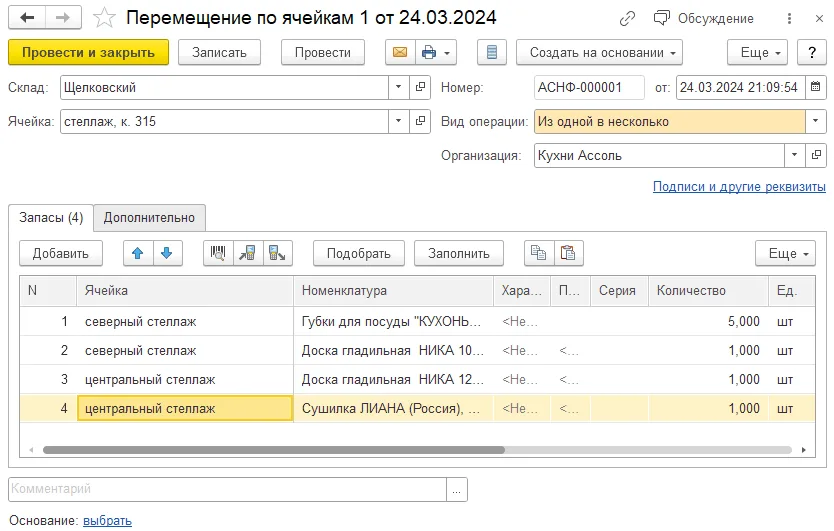
Task: Move row up with blue arrow
Action: 138,253
